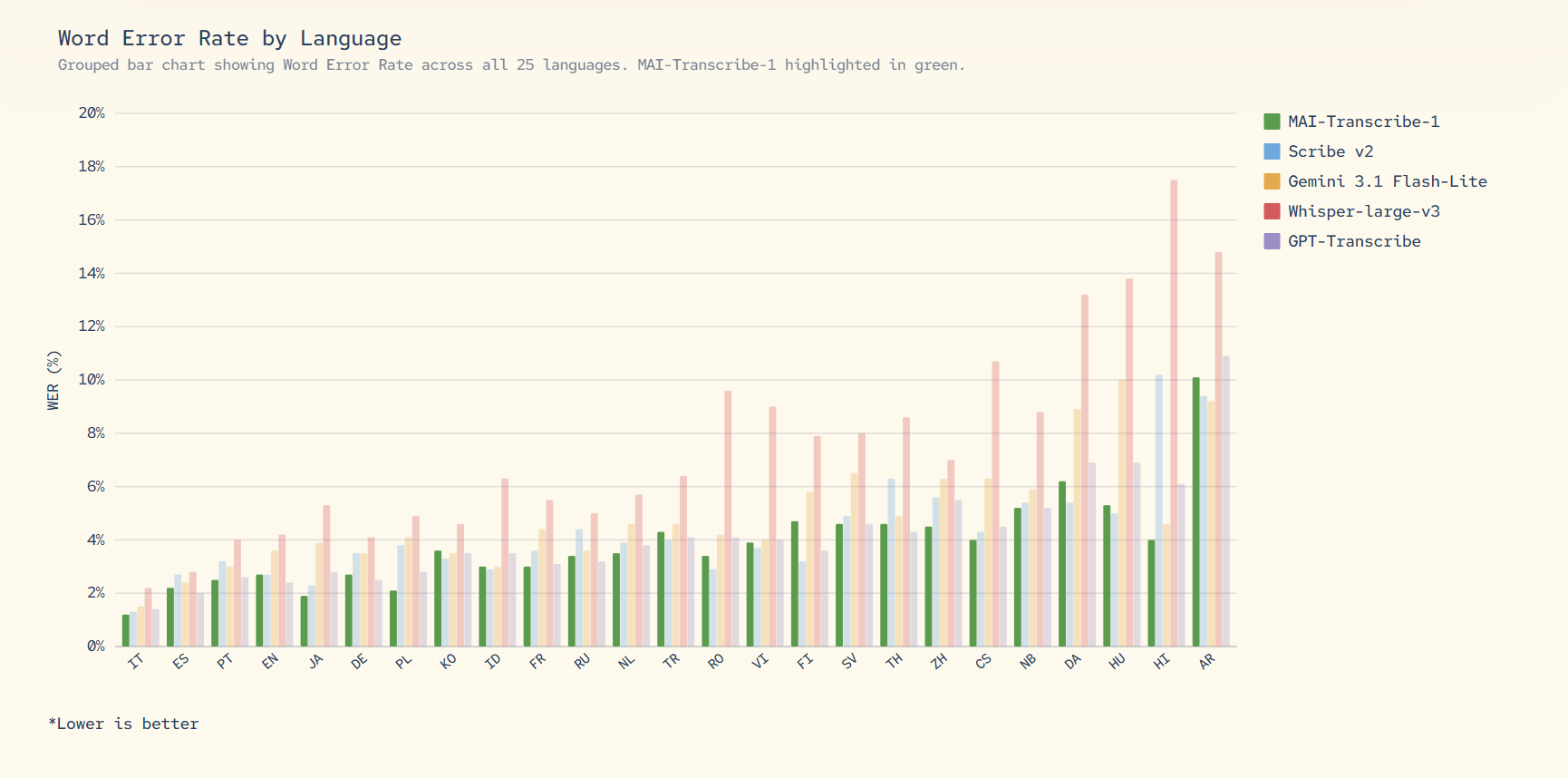Viewport: 1568px width, 778px height.
Task: Click the blue Scribe v2 legend swatch
Action: [1272, 151]
